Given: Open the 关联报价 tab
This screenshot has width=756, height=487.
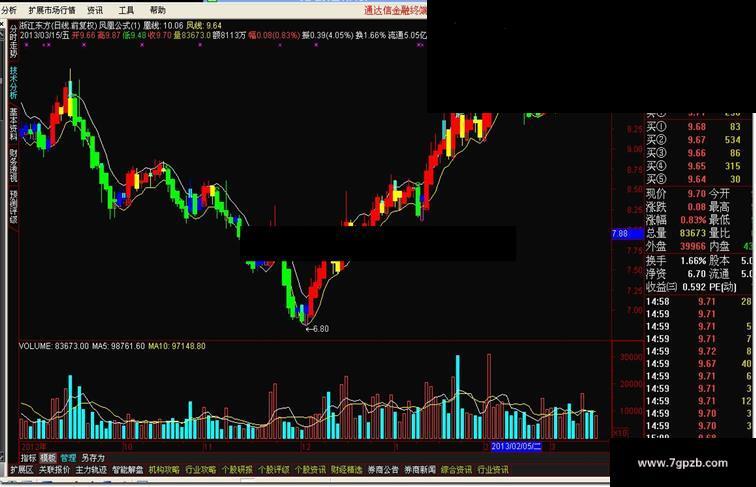Looking at the screenshot, I should pos(54,469).
